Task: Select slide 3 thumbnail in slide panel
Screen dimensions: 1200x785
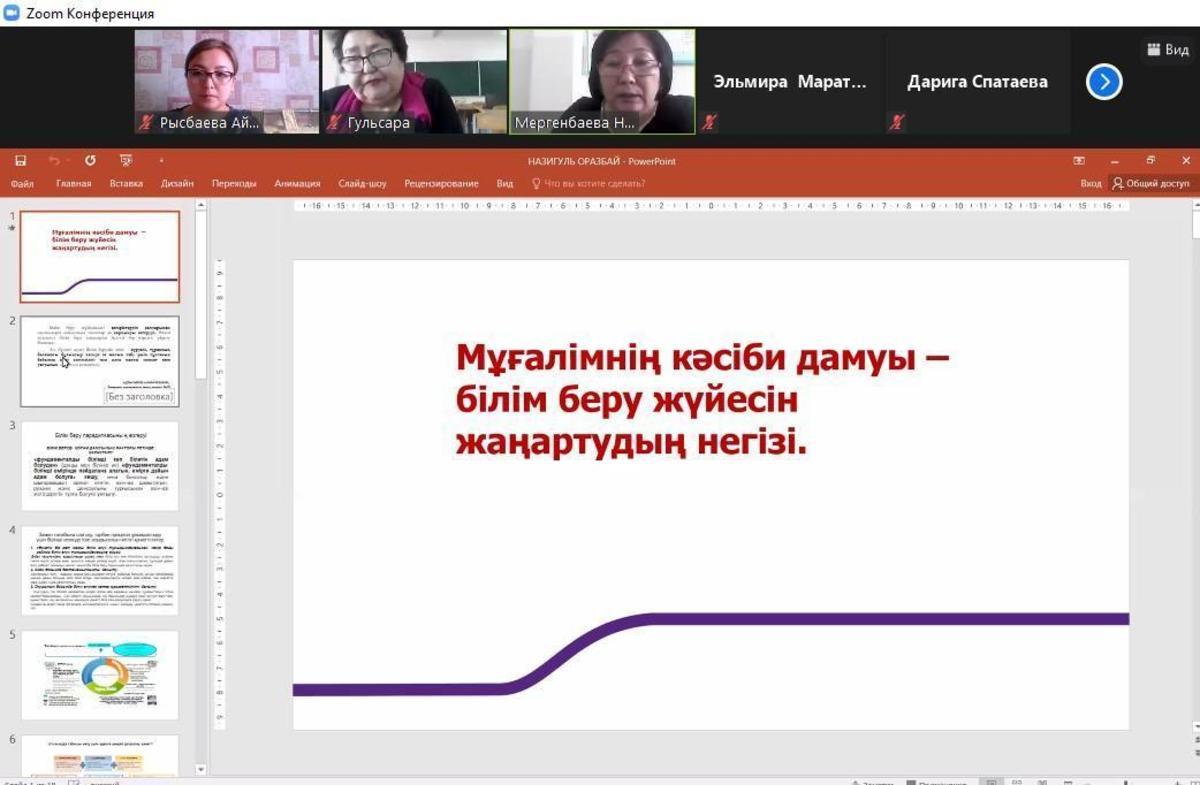Action: coord(100,466)
